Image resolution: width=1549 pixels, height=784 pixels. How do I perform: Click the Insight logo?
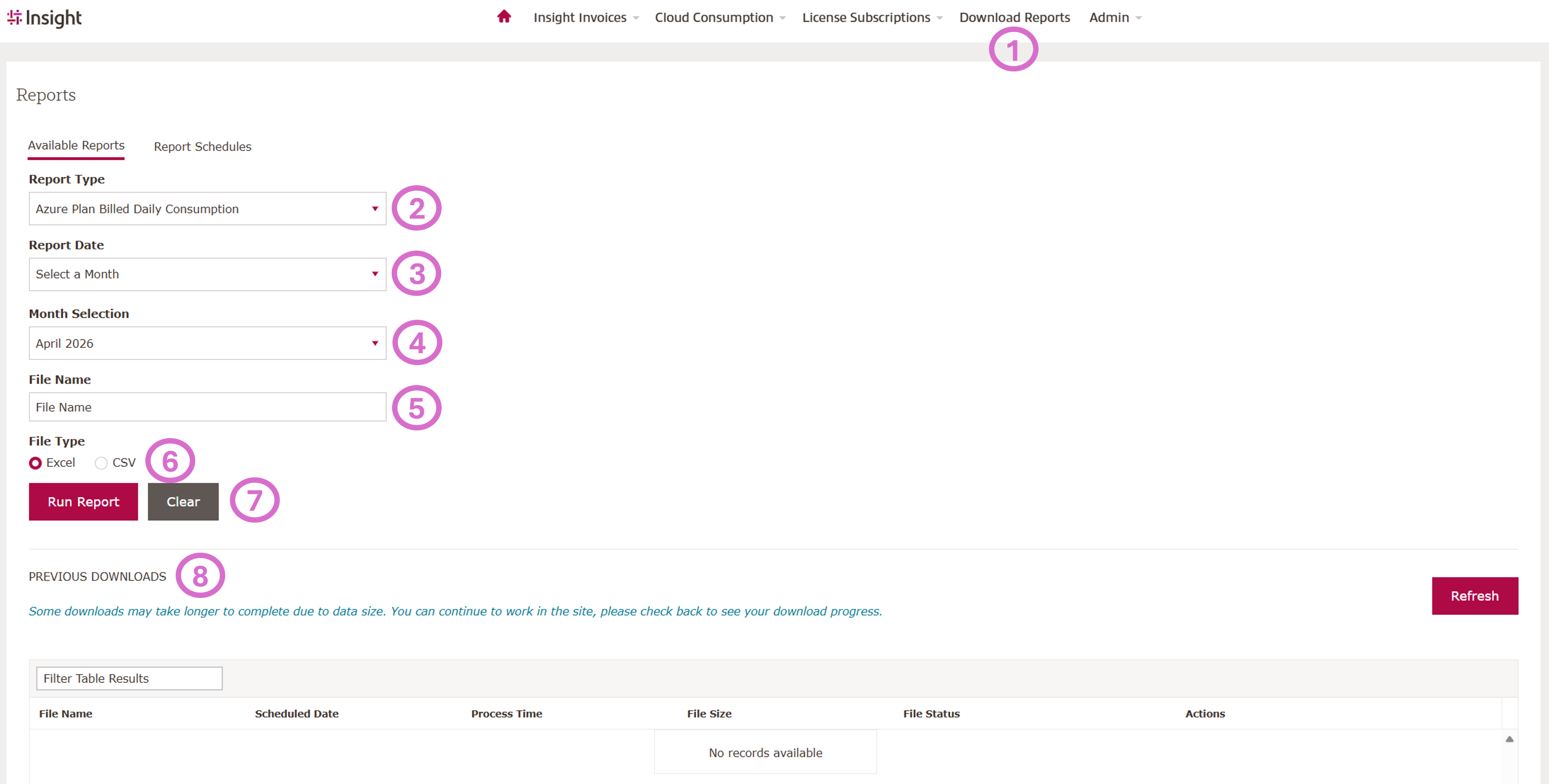[45, 18]
